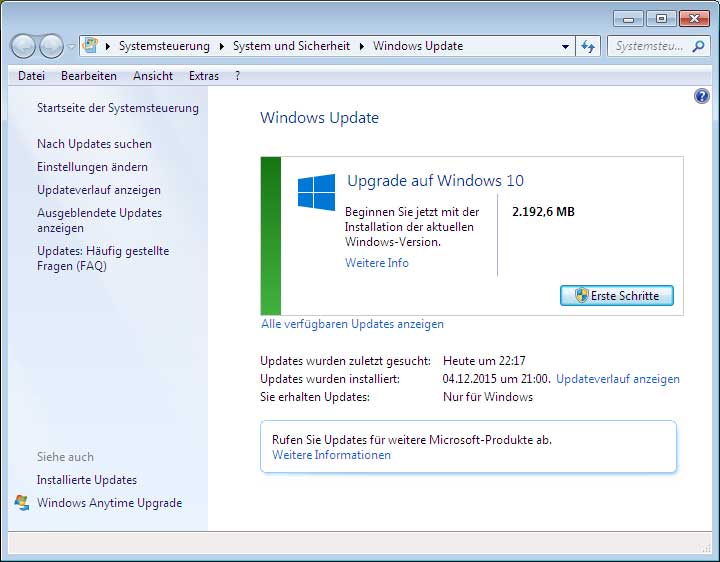Open the Ansicht menu

(x=153, y=76)
